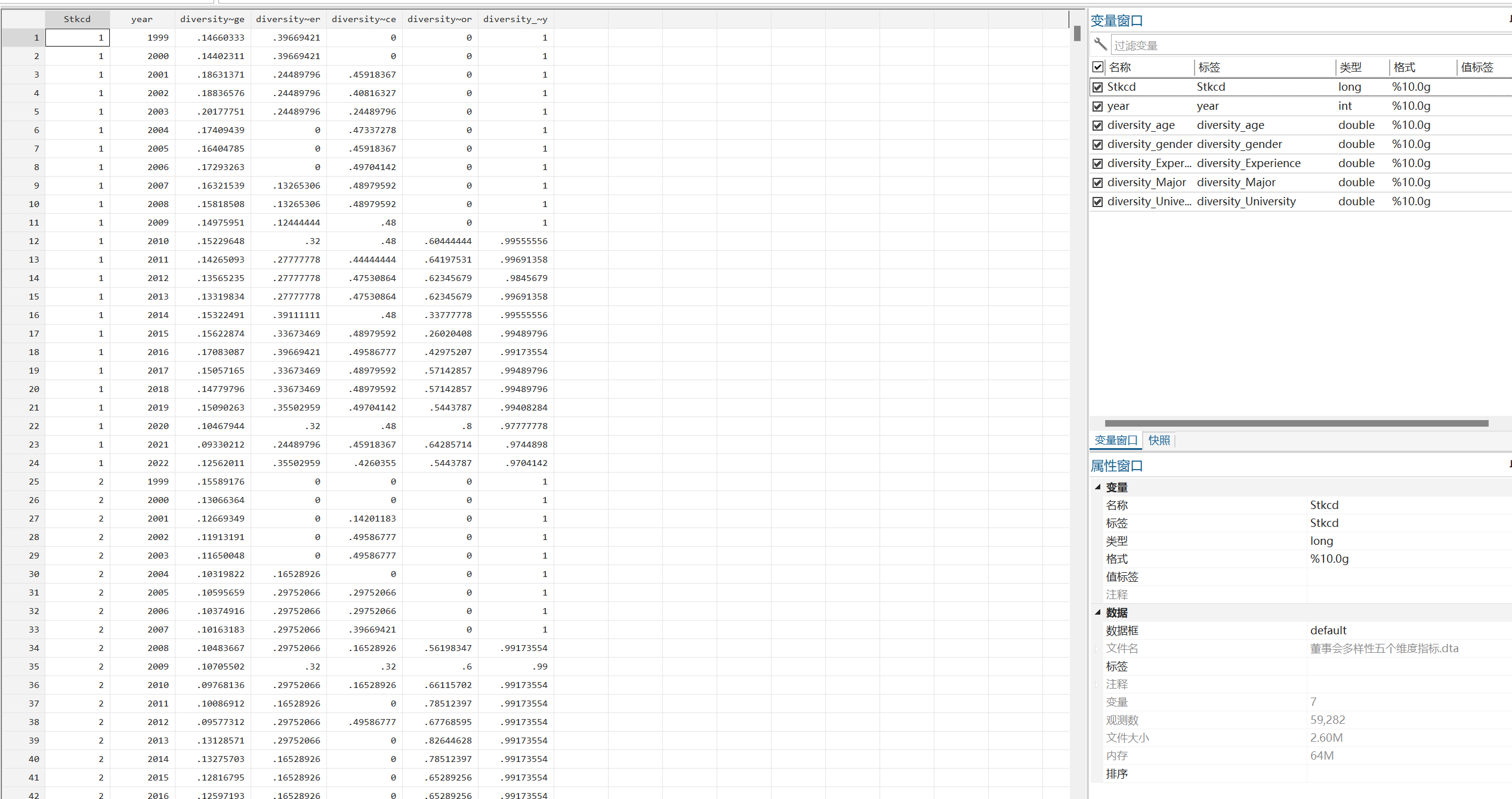
Task: Click the 格式 property value %10.0g
Action: point(1329,559)
